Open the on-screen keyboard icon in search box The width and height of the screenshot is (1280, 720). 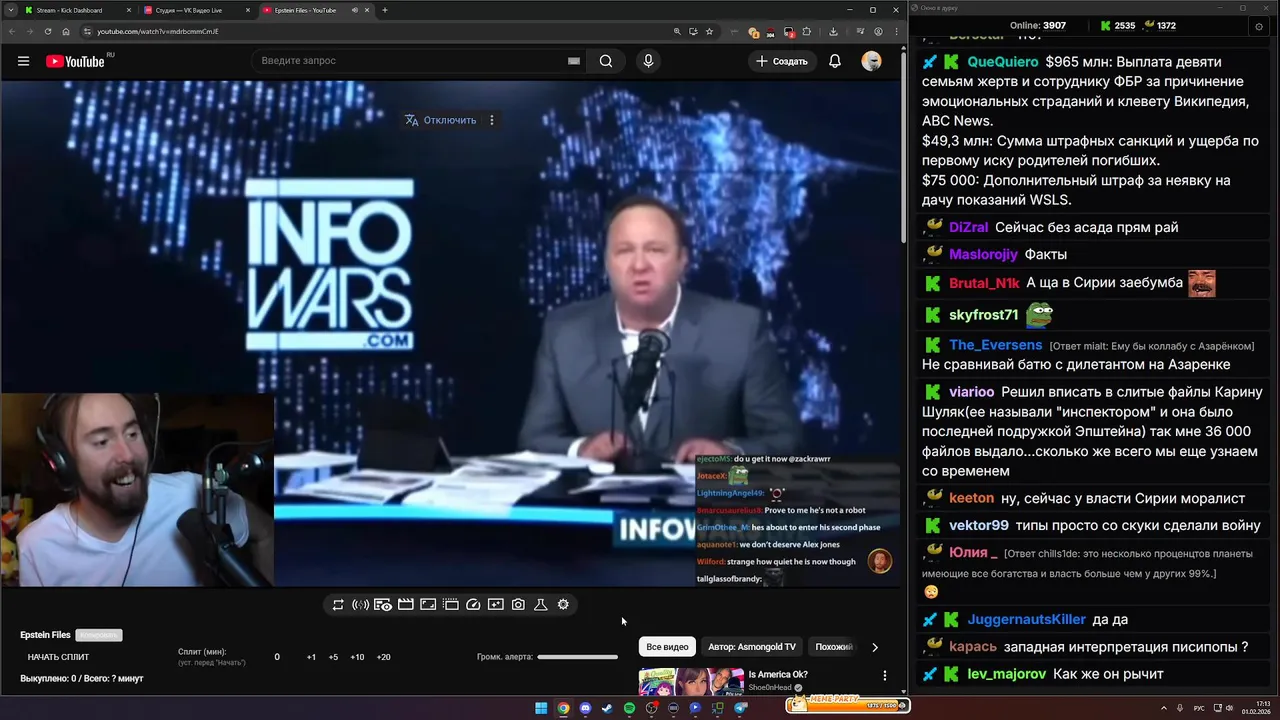574,61
